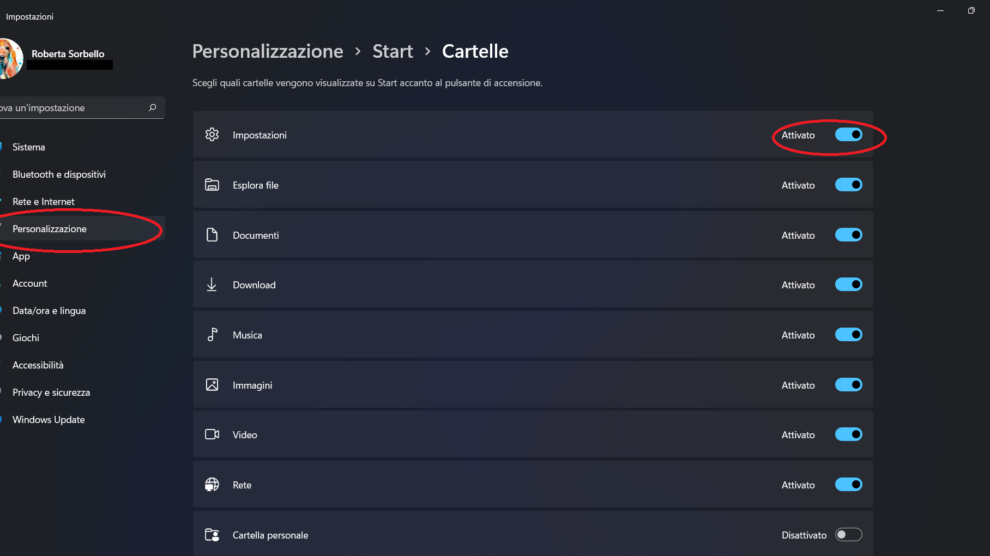Click the Immagini picture icon
The width and height of the screenshot is (990, 556).
[x=212, y=385]
